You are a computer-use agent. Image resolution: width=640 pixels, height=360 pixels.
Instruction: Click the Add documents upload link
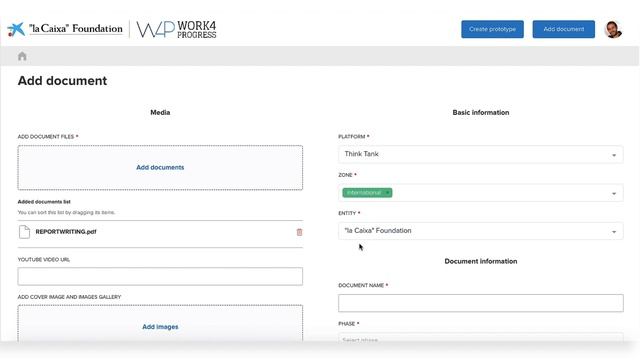pyautogui.click(x=160, y=167)
